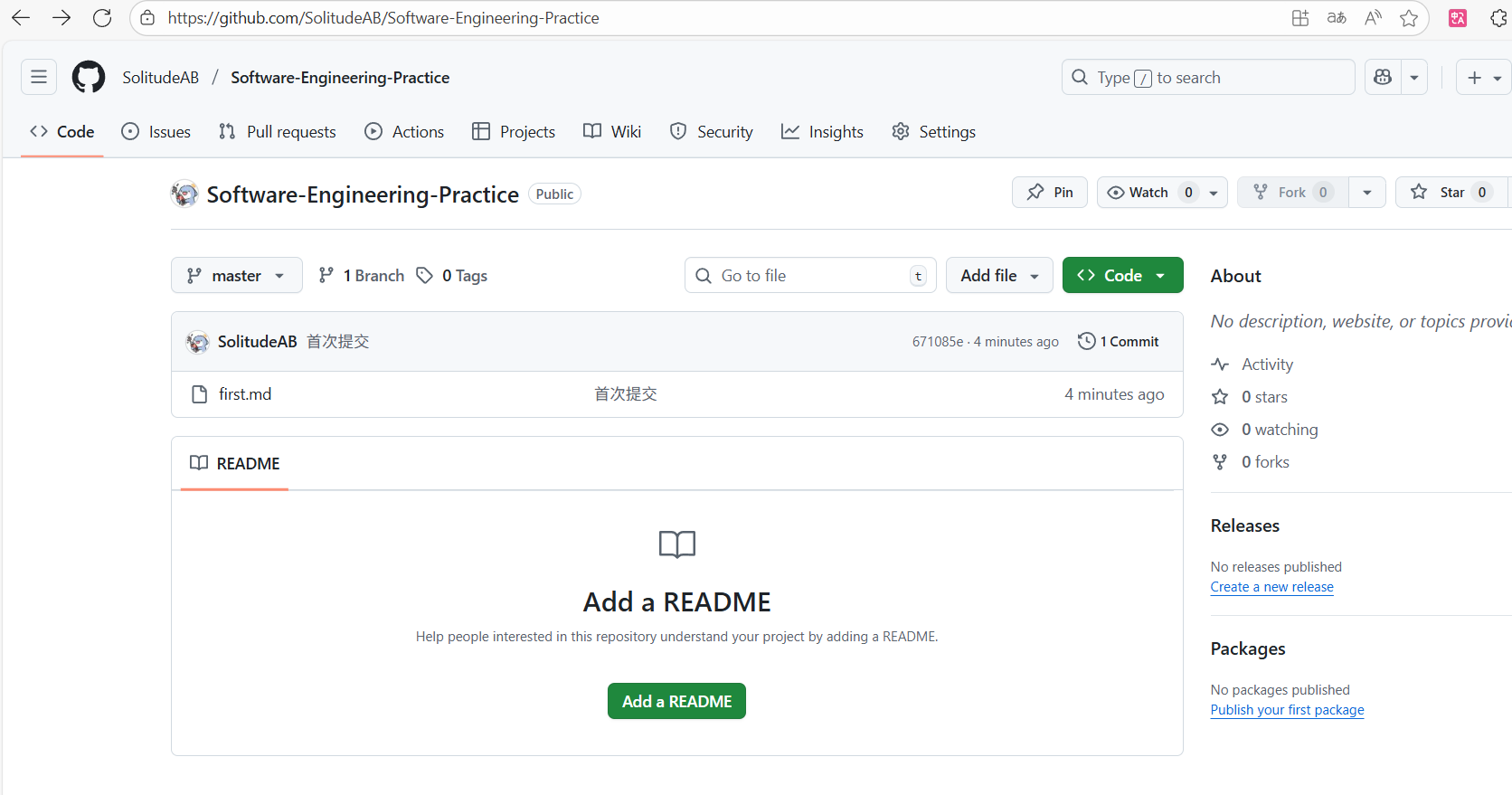Open the green Code clone dropdown
This screenshot has width=1512, height=795.
tap(1122, 275)
